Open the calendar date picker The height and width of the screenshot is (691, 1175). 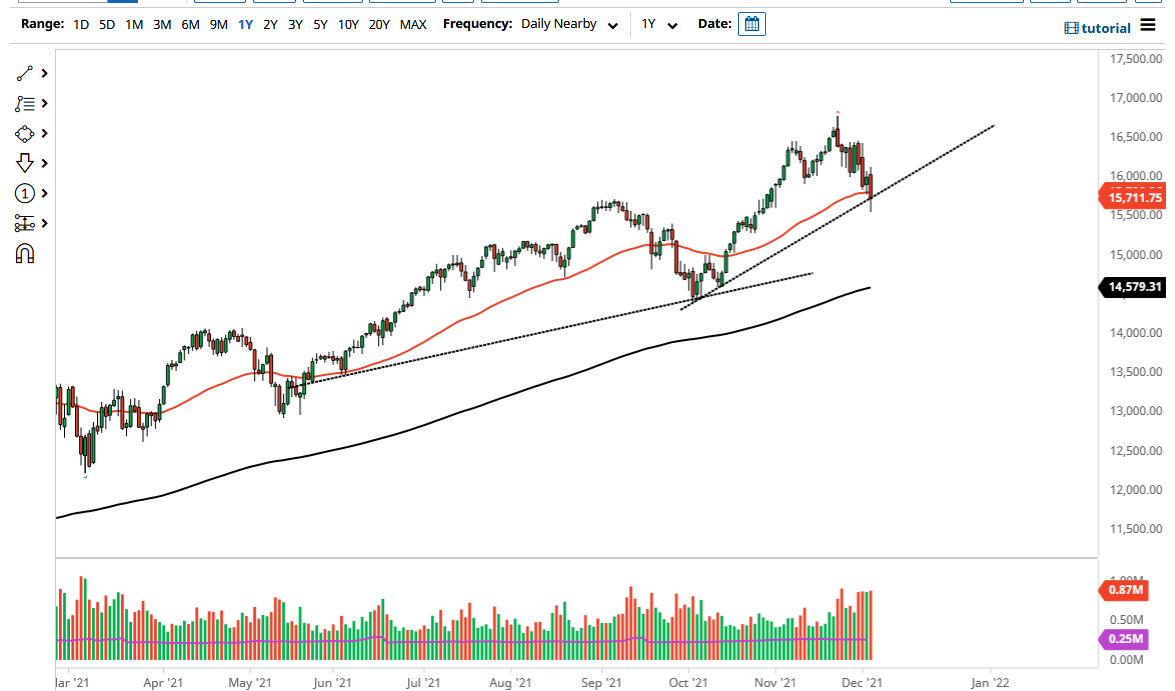(x=752, y=23)
